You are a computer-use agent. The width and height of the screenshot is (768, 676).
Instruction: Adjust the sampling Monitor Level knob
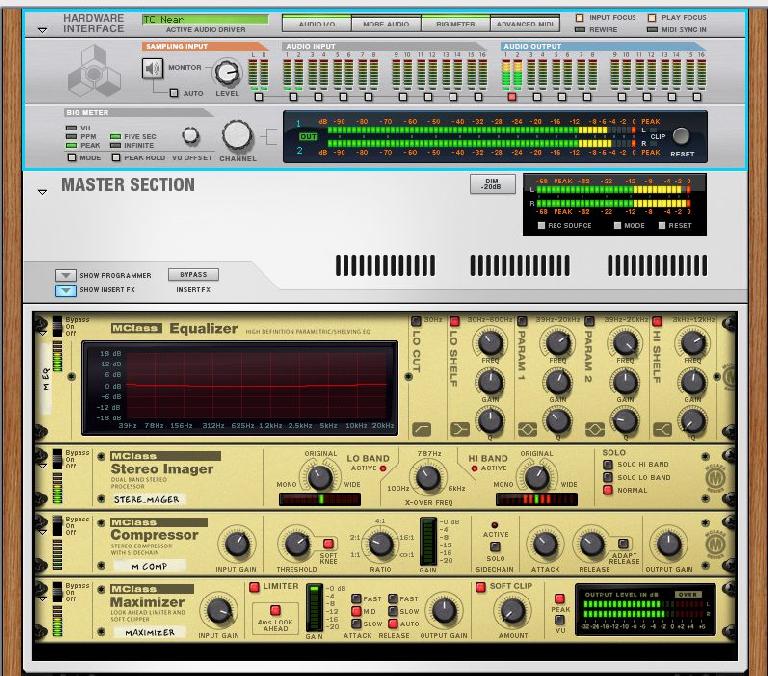point(226,72)
